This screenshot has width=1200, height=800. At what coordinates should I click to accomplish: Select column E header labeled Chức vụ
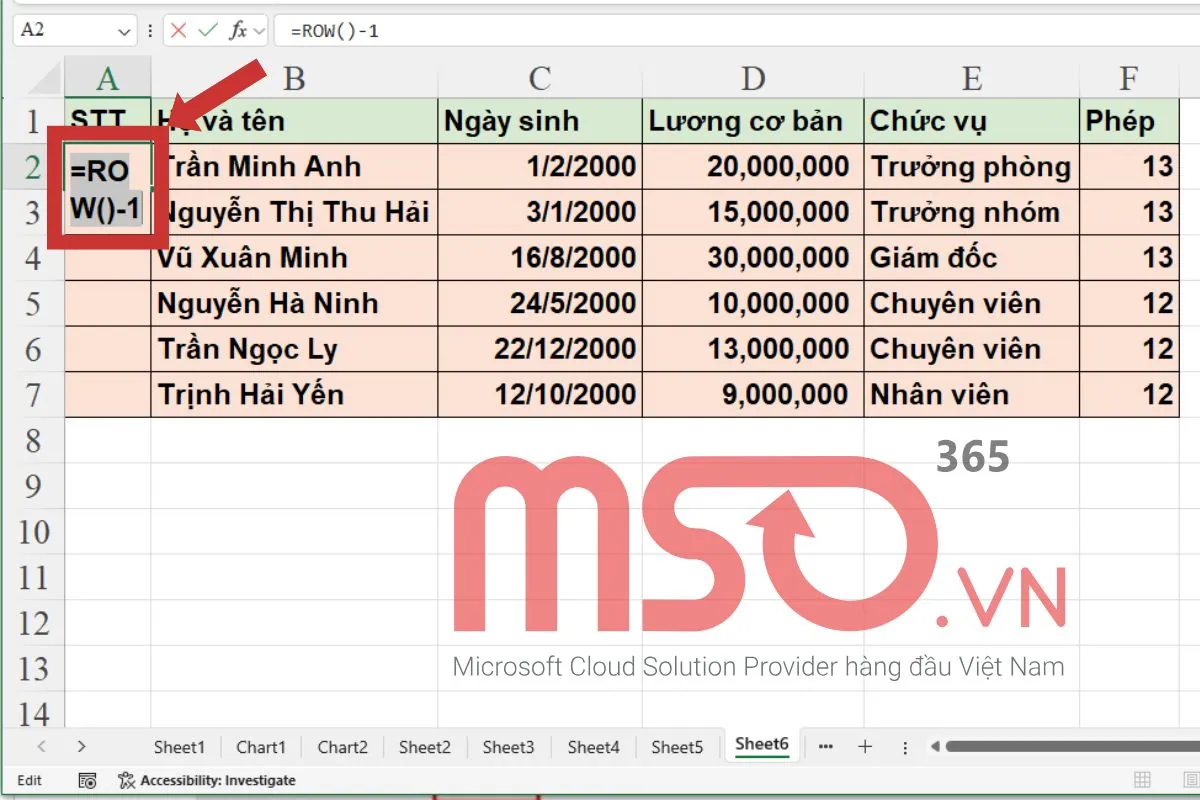[972, 78]
